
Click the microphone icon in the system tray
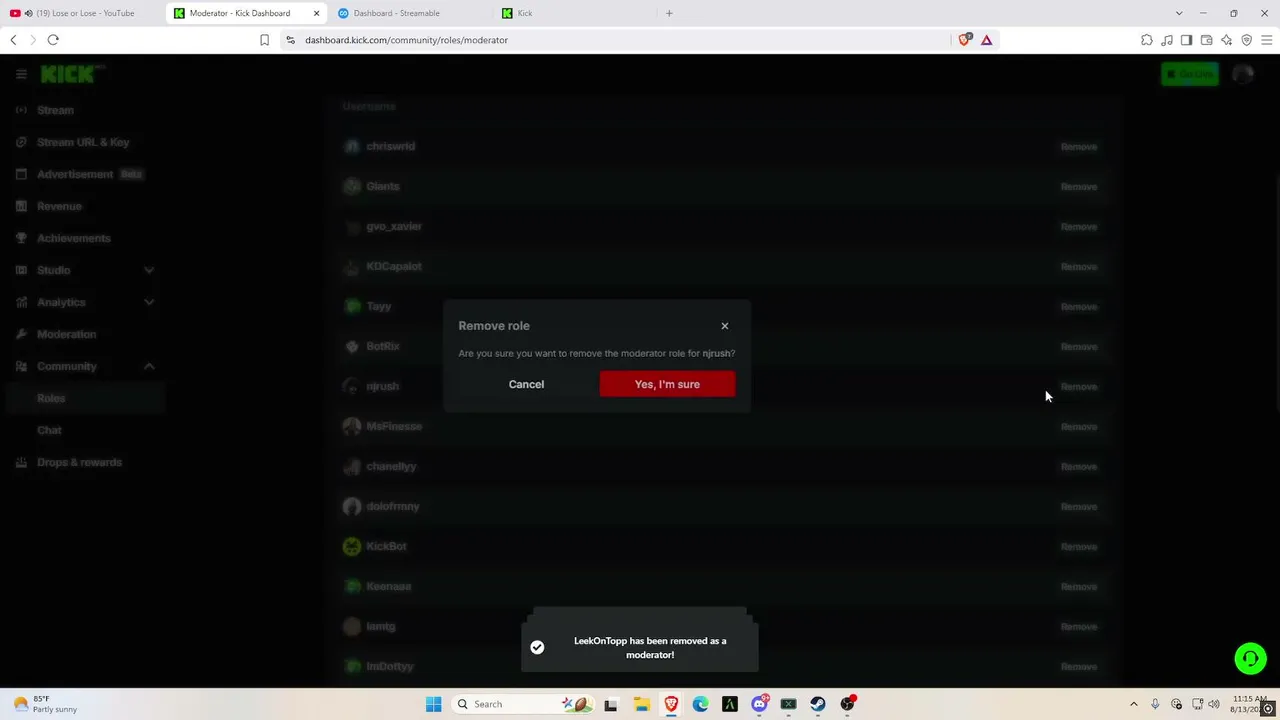pos(1155,704)
